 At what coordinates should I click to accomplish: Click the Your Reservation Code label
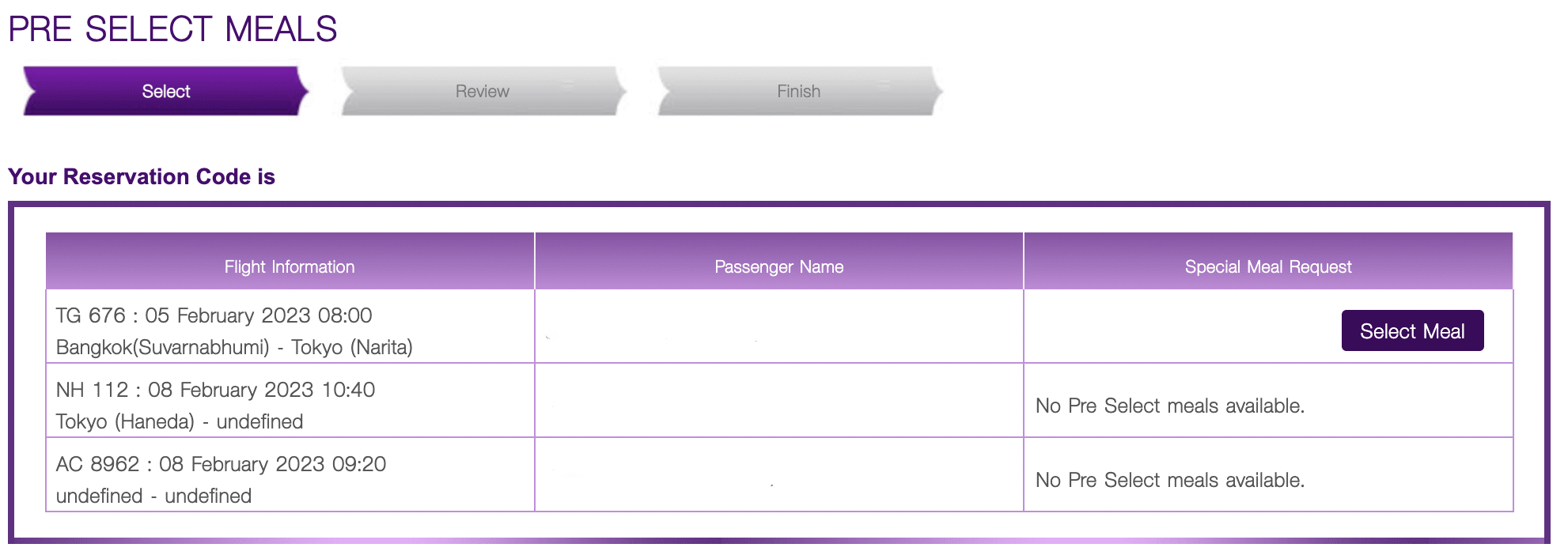pyautogui.click(x=142, y=176)
